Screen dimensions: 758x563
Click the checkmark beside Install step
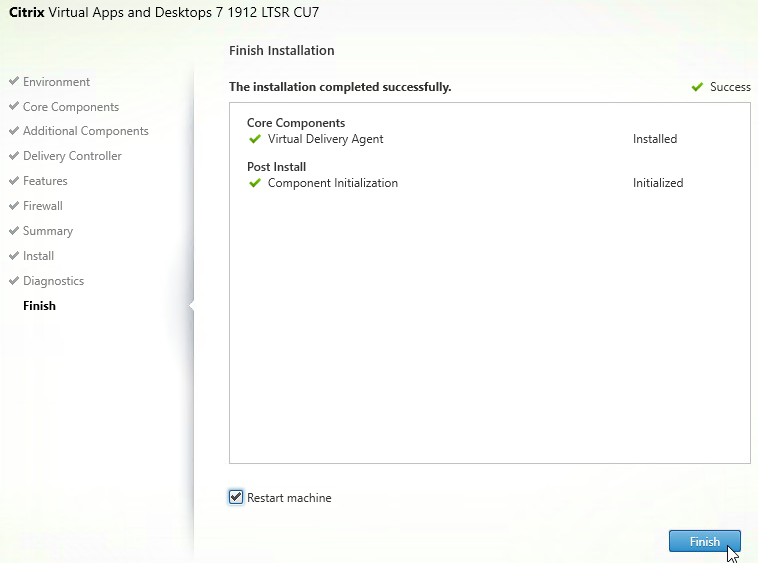14,256
